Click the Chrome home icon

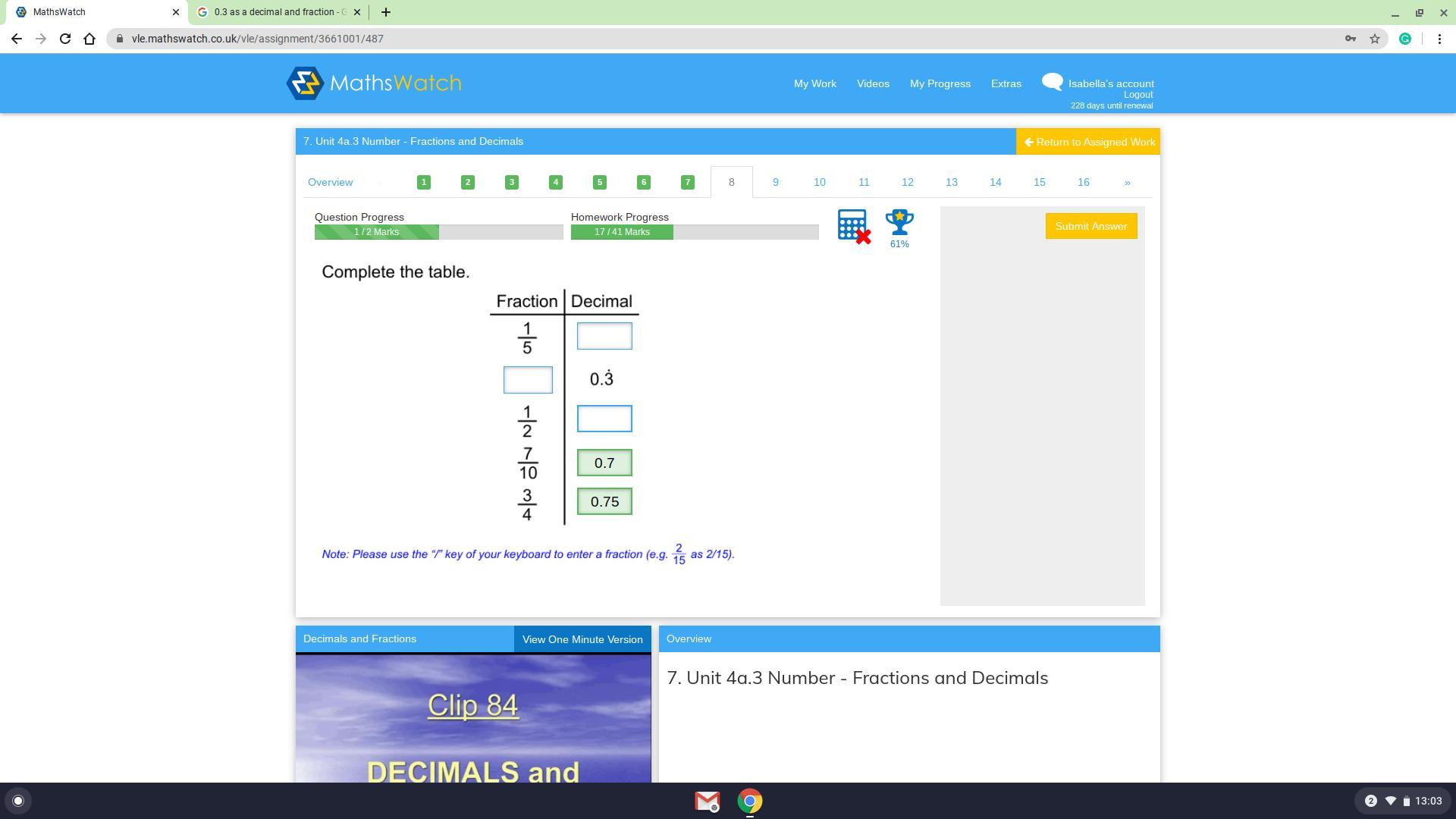tap(89, 39)
